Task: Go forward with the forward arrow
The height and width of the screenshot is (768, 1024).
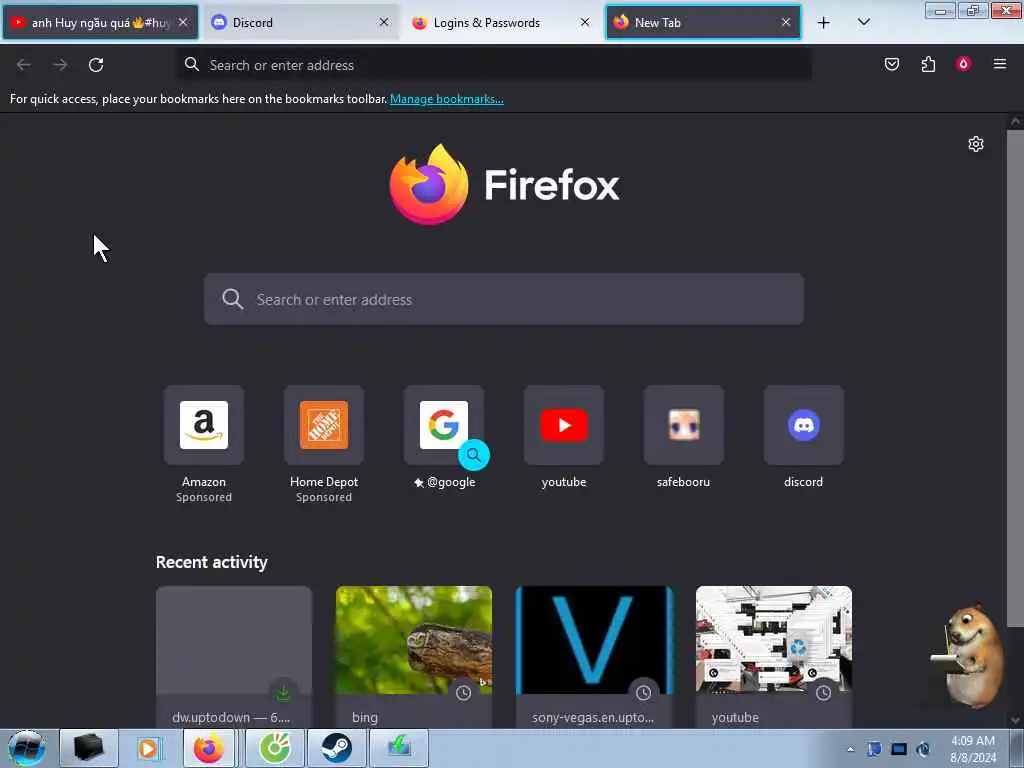Action: [x=60, y=65]
